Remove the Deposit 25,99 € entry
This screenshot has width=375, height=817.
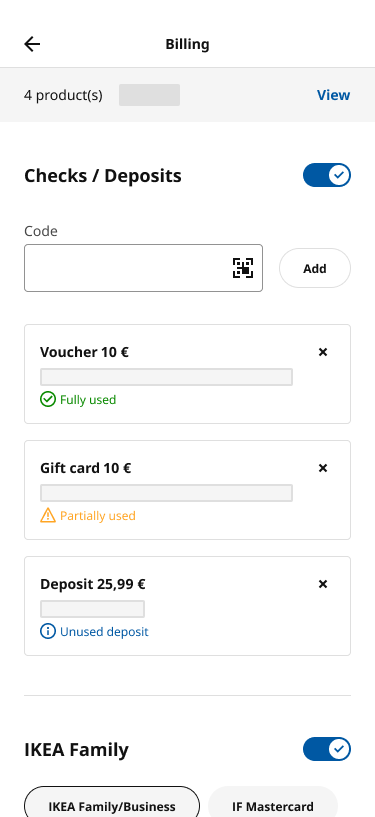pyautogui.click(x=323, y=584)
